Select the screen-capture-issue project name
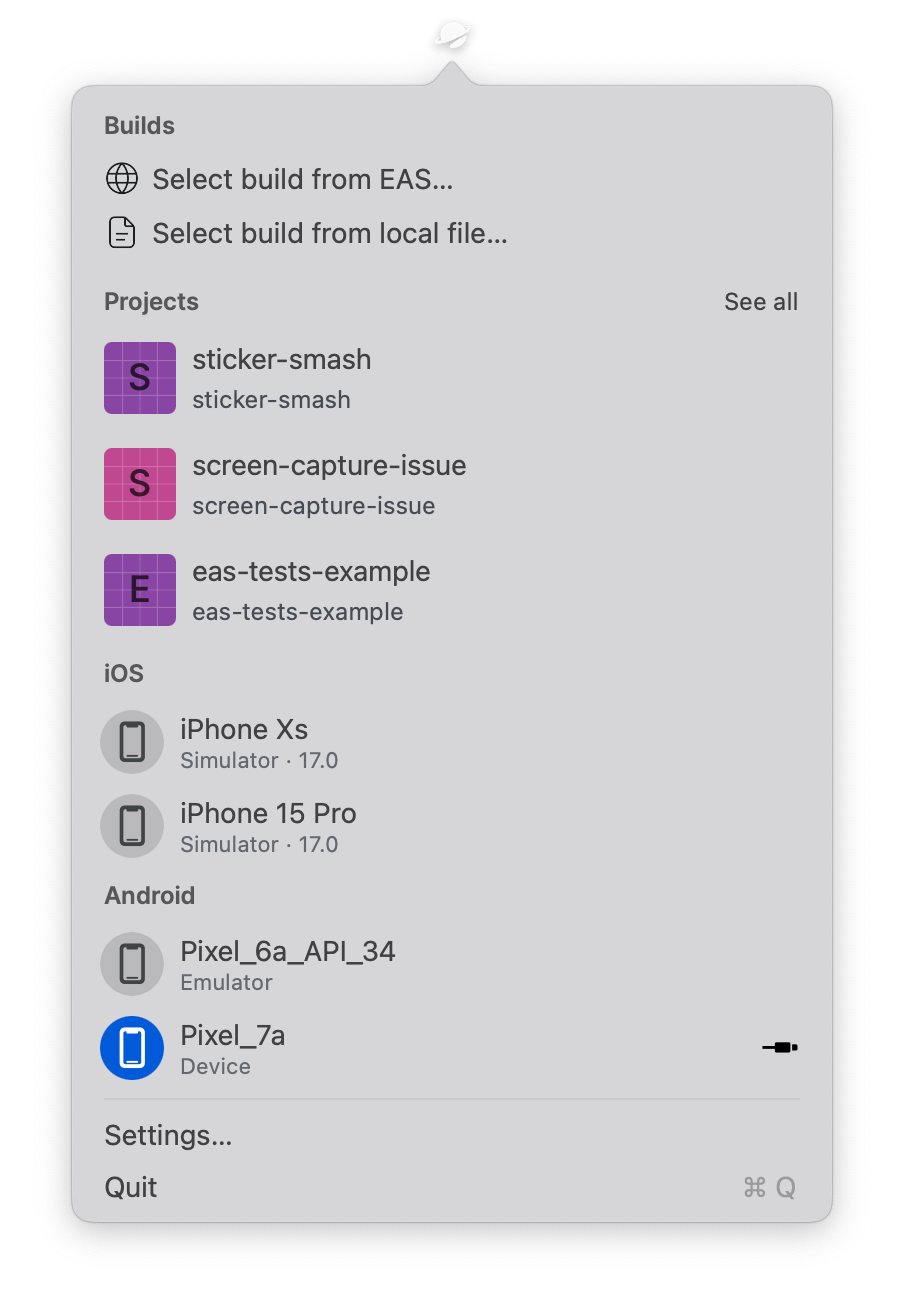The height and width of the screenshot is (1302, 904). [x=329, y=466]
